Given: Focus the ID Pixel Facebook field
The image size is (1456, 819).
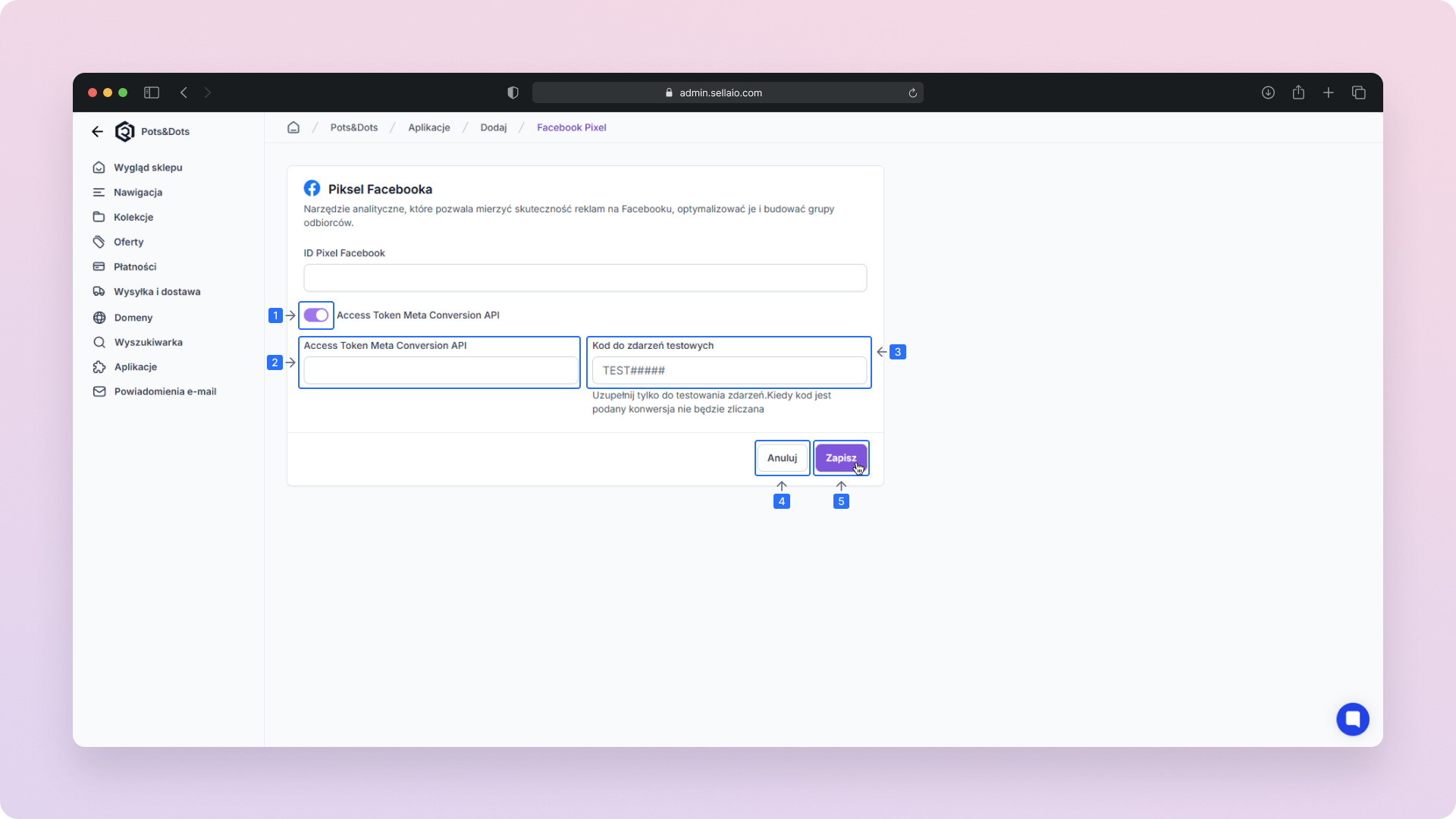Looking at the screenshot, I should pyautogui.click(x=585, y=278).
